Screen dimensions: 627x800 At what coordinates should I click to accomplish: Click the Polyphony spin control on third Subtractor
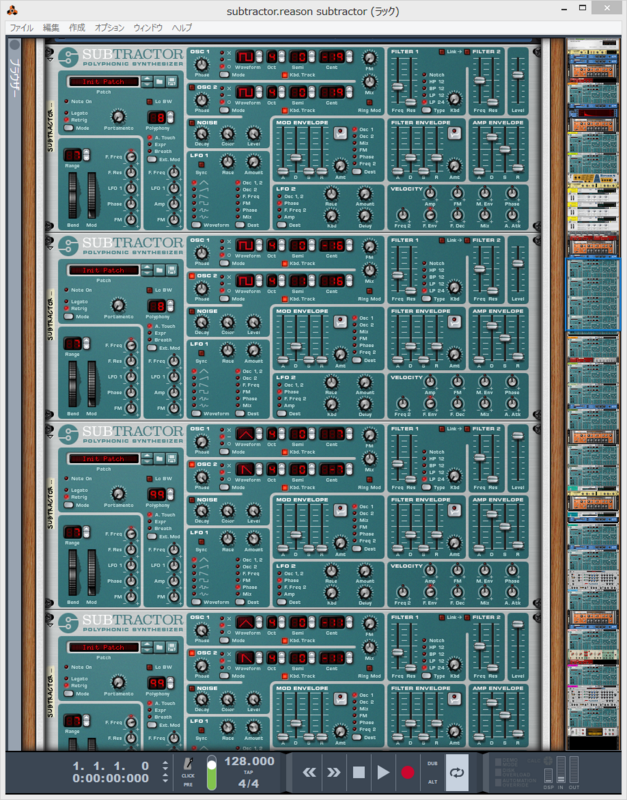(170, 494)
